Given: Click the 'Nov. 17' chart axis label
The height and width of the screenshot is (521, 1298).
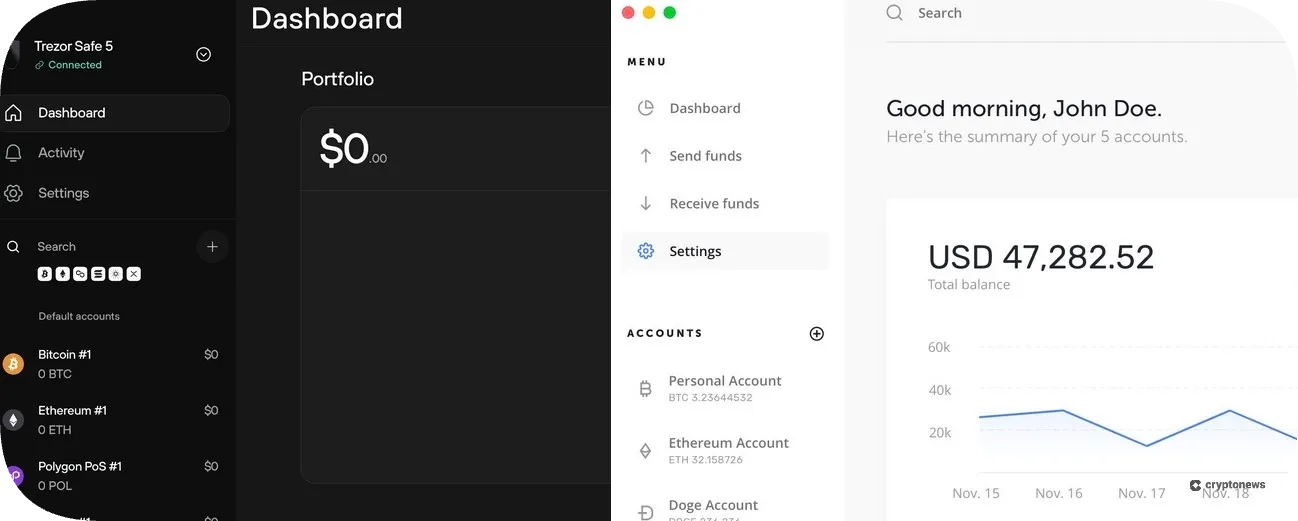Looking at the screenshot, I should pos(1142,493).
